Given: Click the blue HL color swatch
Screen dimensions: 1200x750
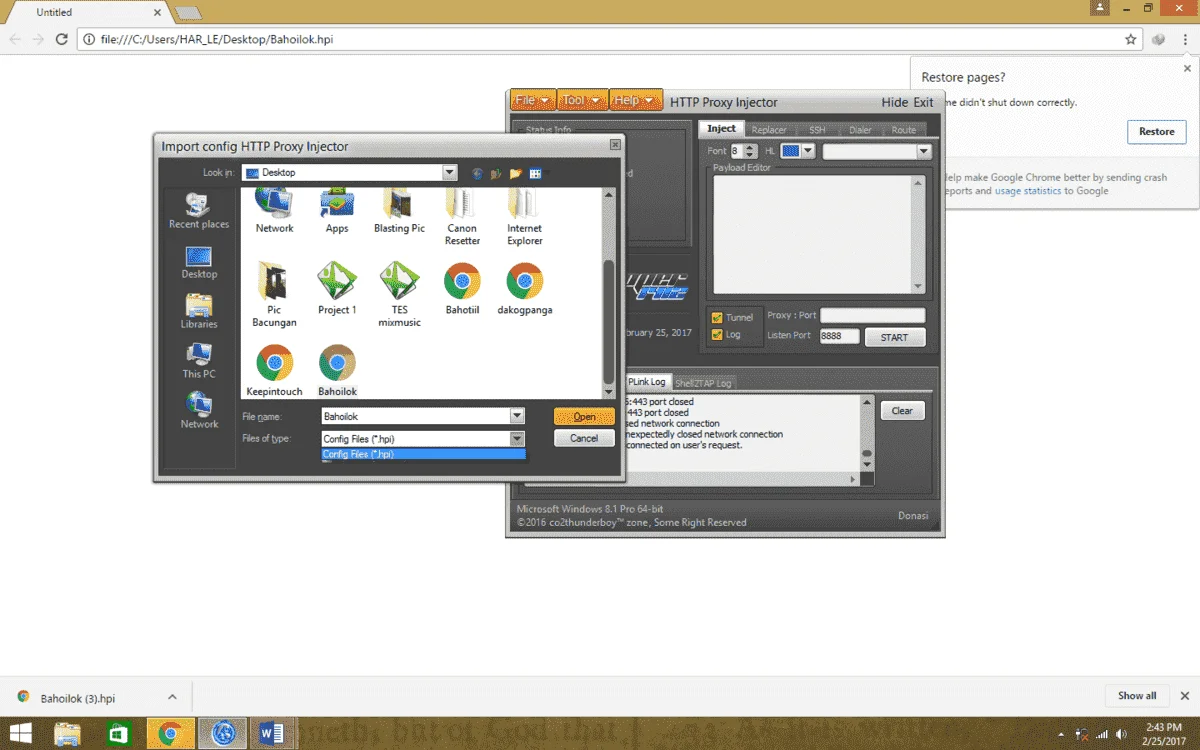Looking at the screenshot, I should (791, 151).
